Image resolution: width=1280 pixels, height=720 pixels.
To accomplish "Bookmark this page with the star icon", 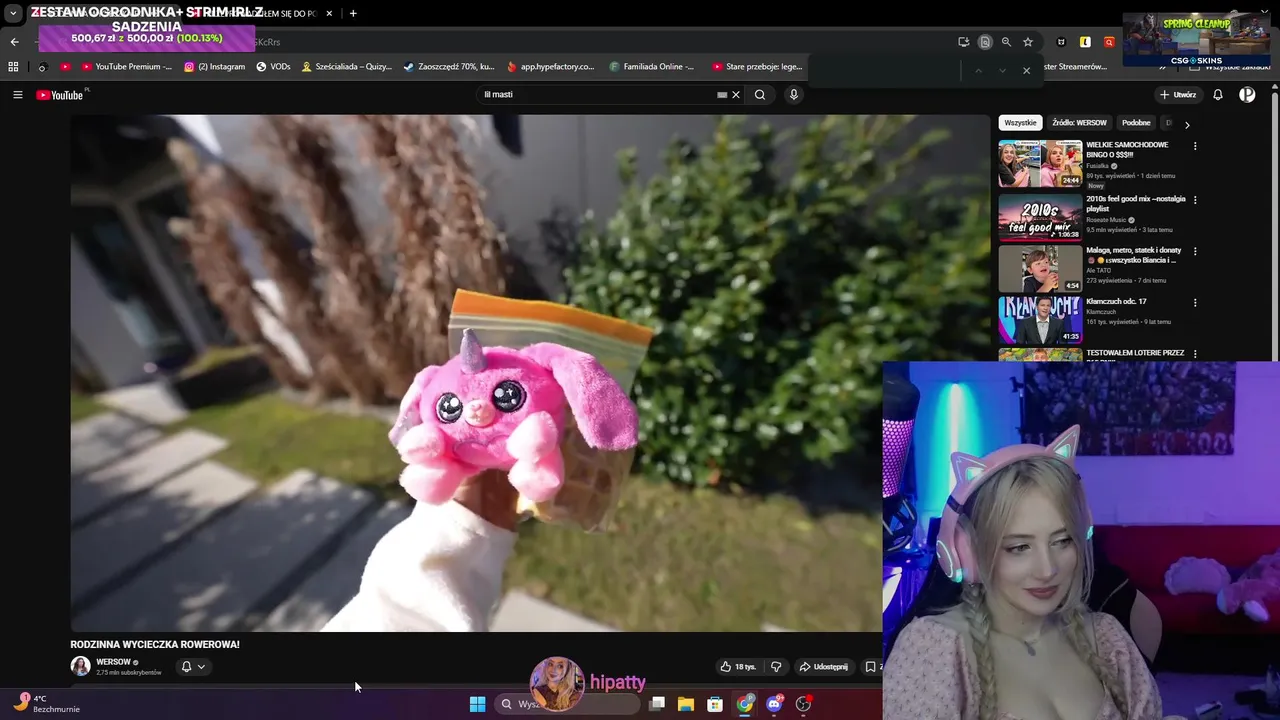I will [x=1027, y=42].
